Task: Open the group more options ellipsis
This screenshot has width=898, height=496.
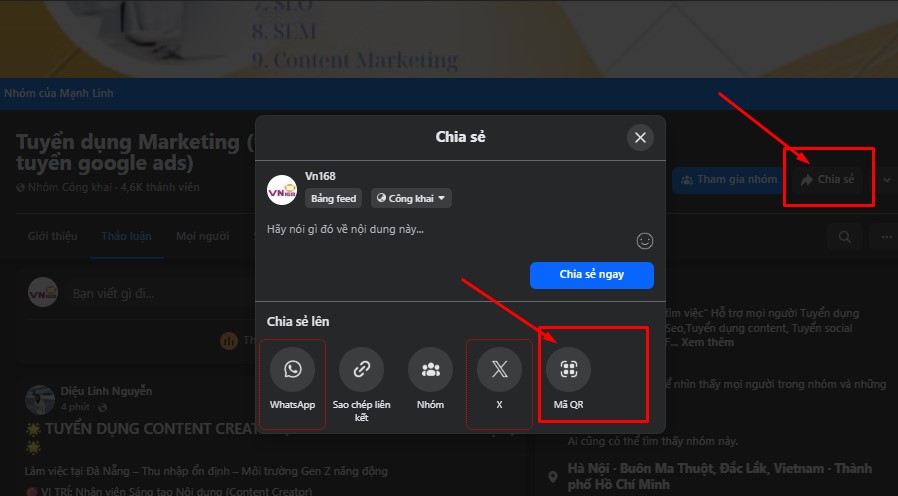Action: [x=886, y=237]
